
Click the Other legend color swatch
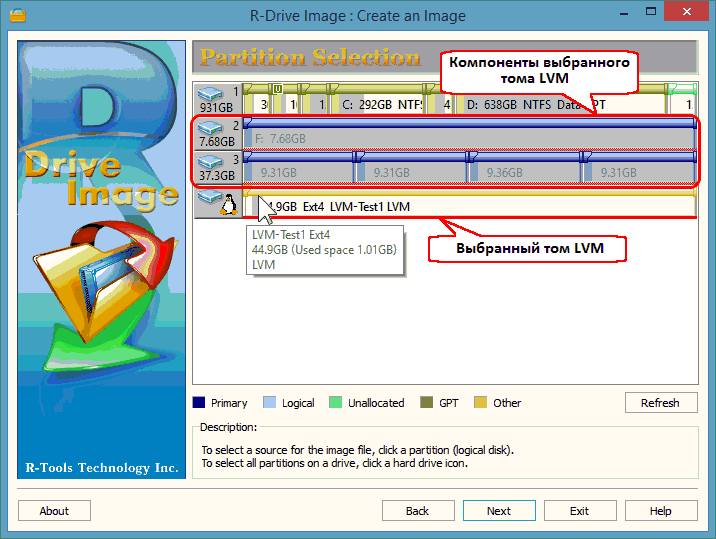point(480,402)
